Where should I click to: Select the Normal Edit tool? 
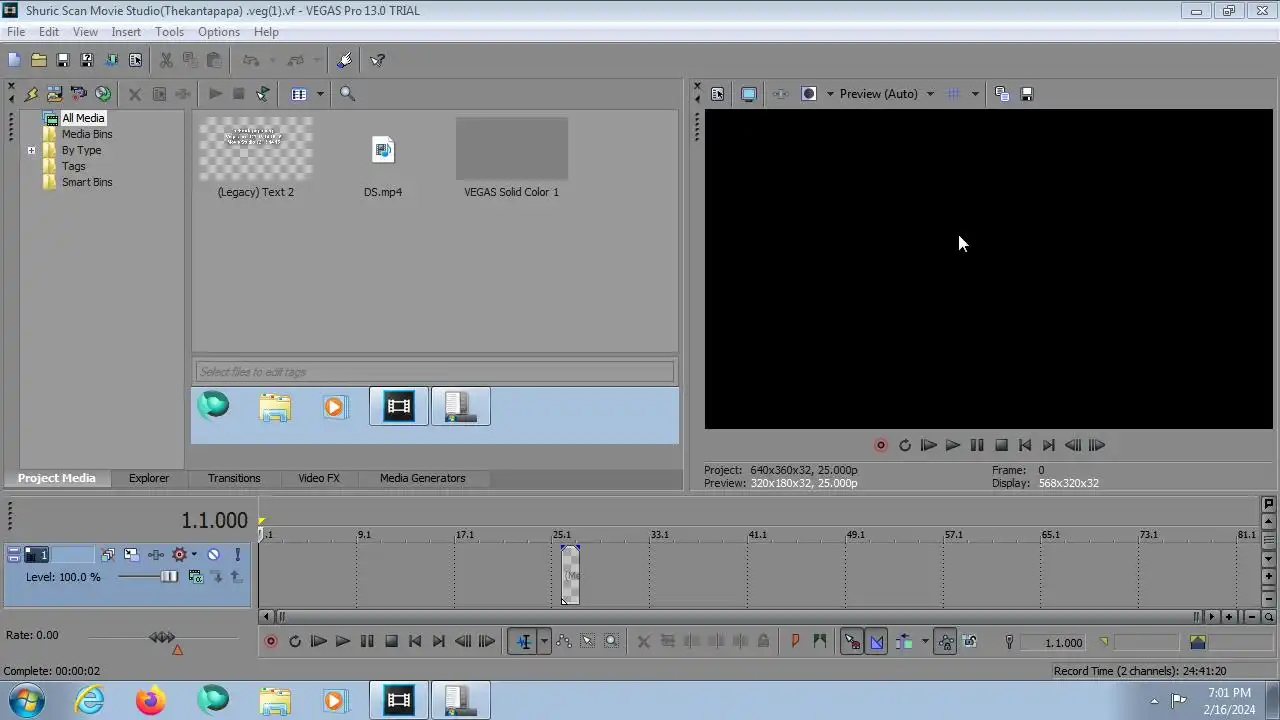[x=523, y=642]
